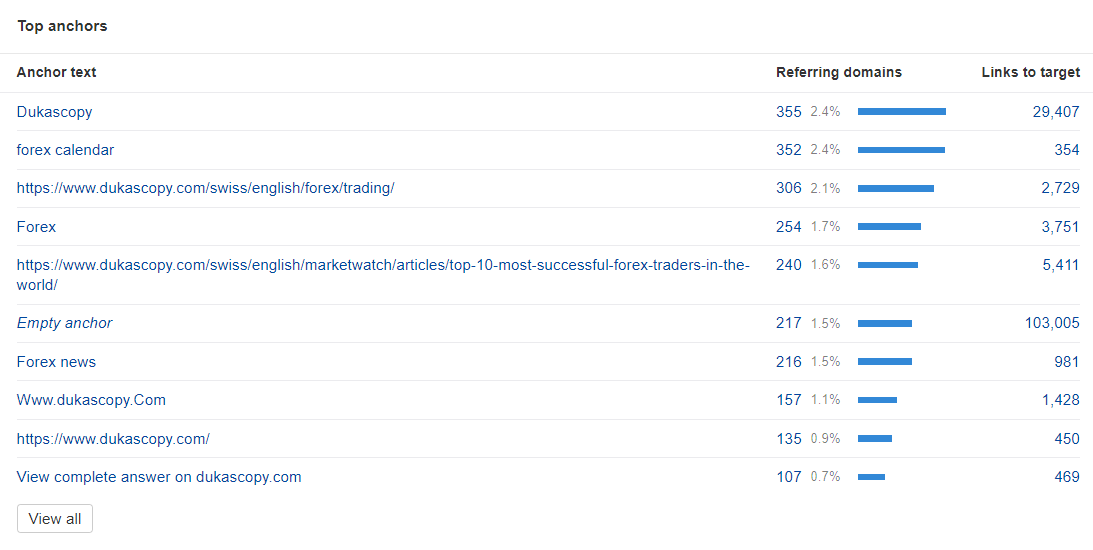Open the 'forex calendar' anchor link

[65, 150]
